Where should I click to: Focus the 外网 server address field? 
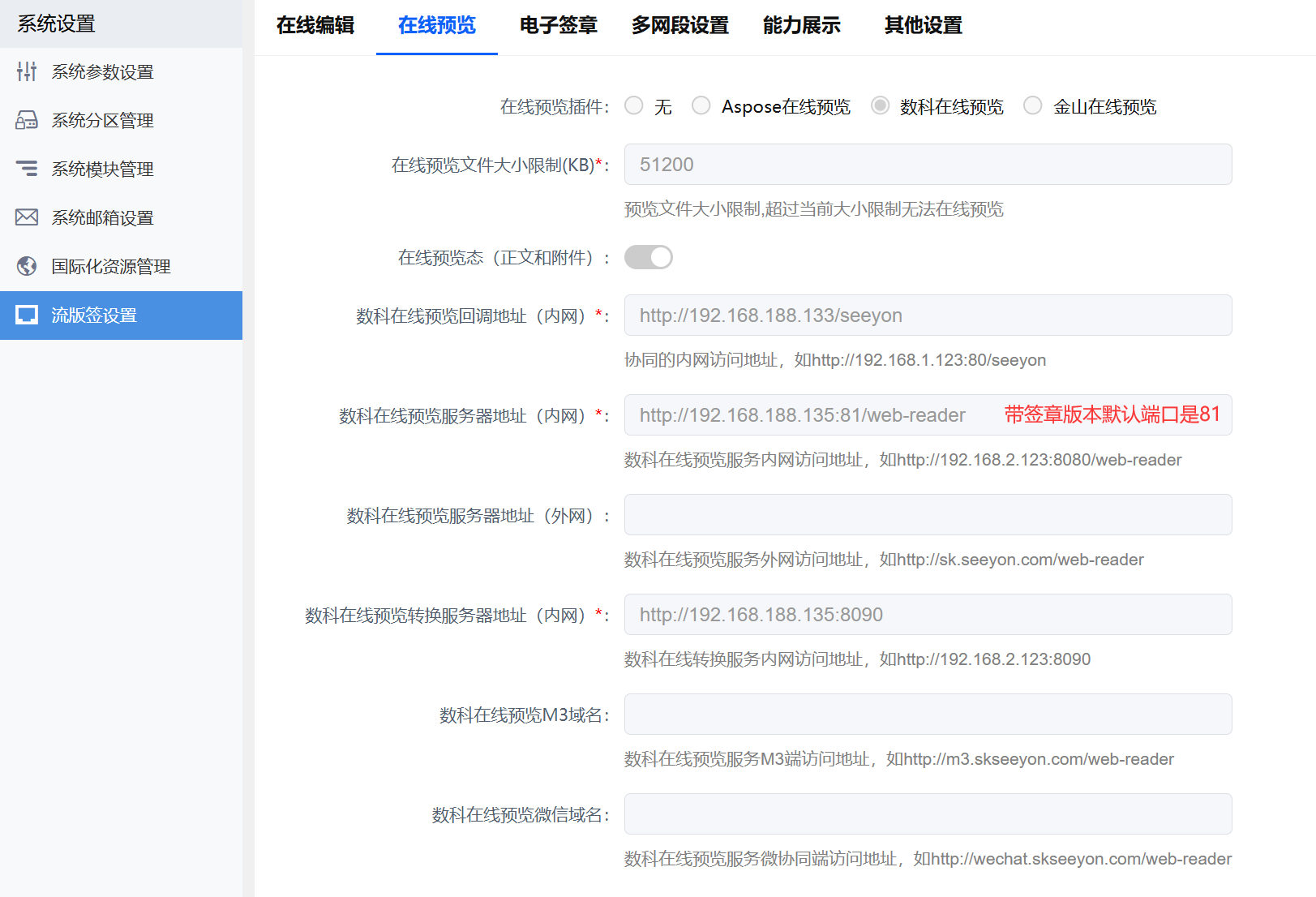(x=928, y=515)
